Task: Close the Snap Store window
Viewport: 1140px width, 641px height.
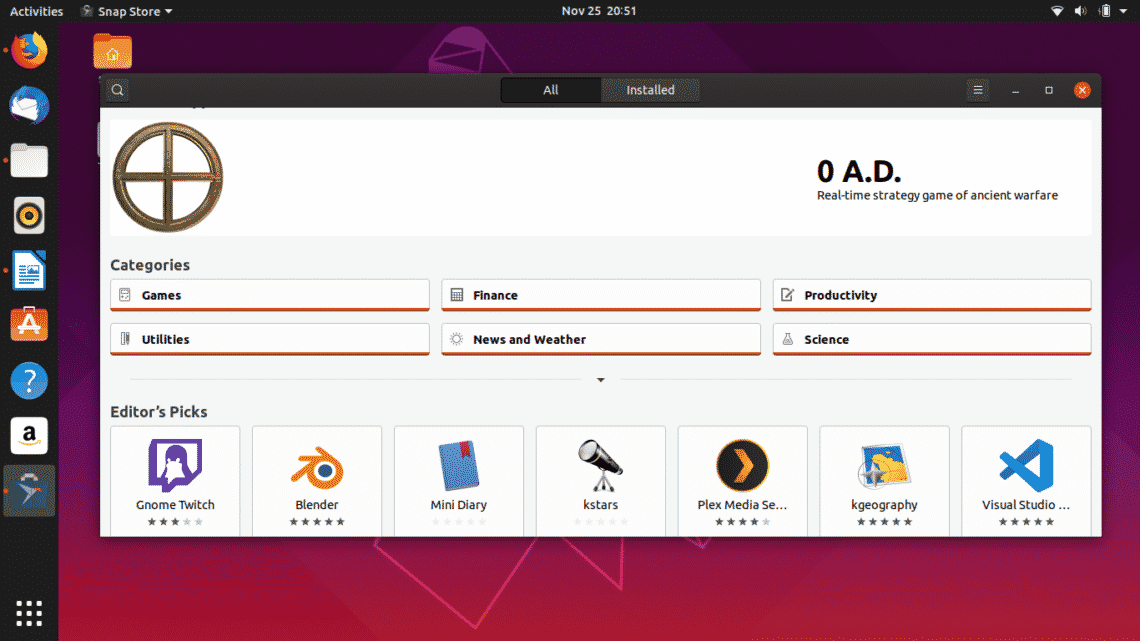Action: pos(1083,90)
